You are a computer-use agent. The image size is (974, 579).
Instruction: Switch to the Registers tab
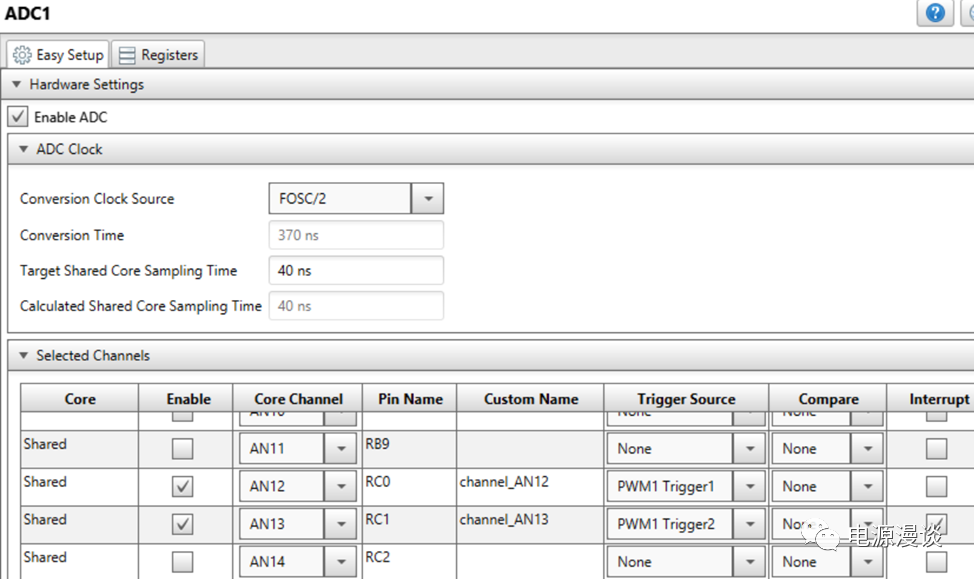[x=158, y=55]
